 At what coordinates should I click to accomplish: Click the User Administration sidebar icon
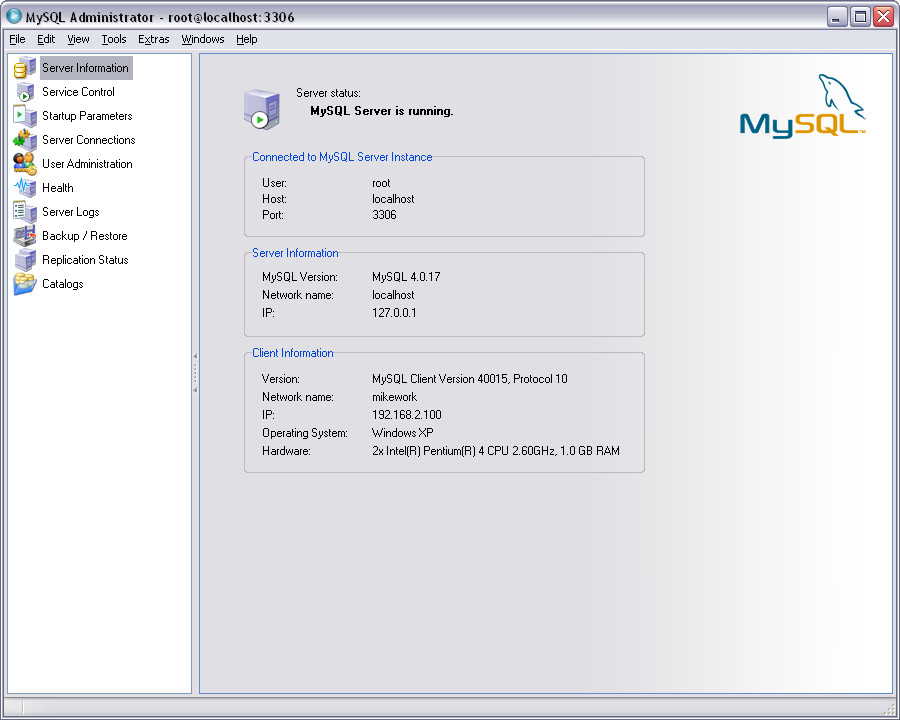click(25, 164)
